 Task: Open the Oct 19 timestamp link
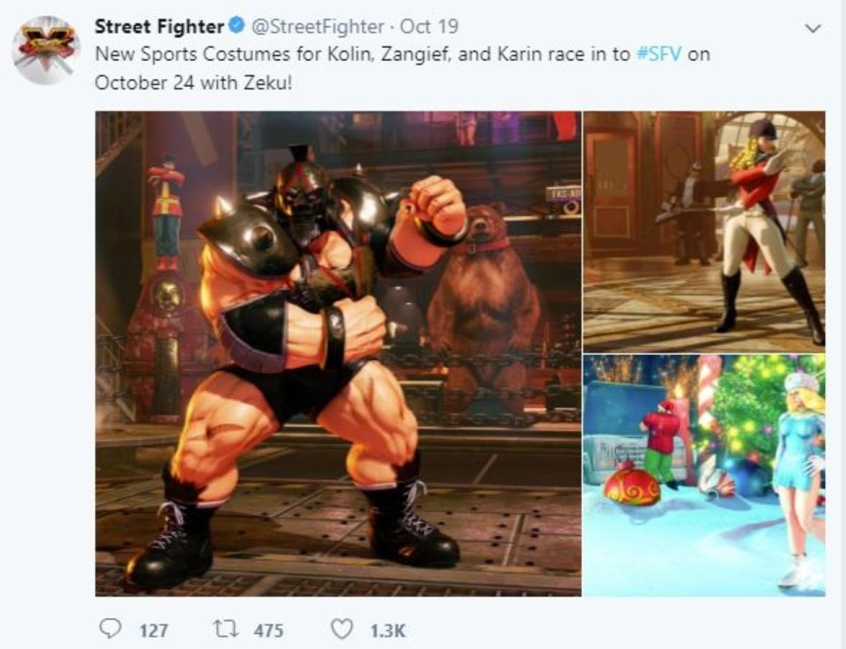pos(429,26)
